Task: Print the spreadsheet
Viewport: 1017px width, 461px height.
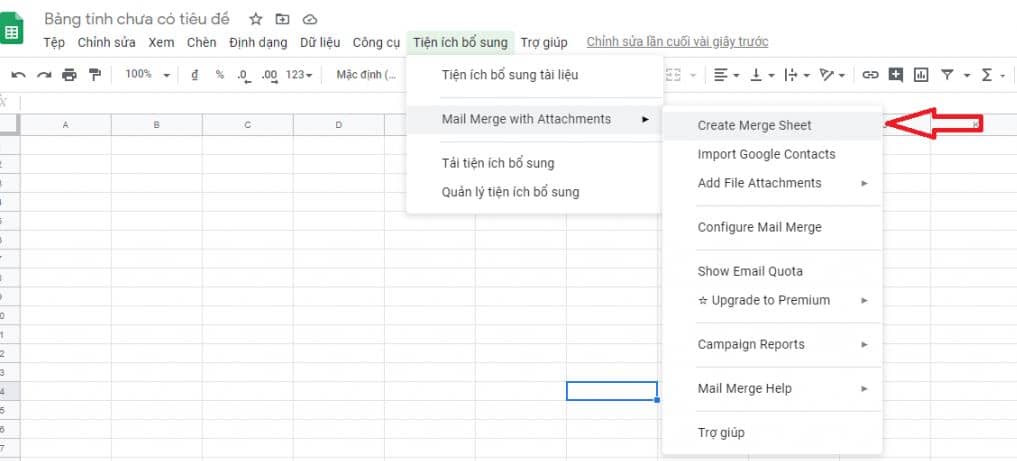Action: (69, 75)
